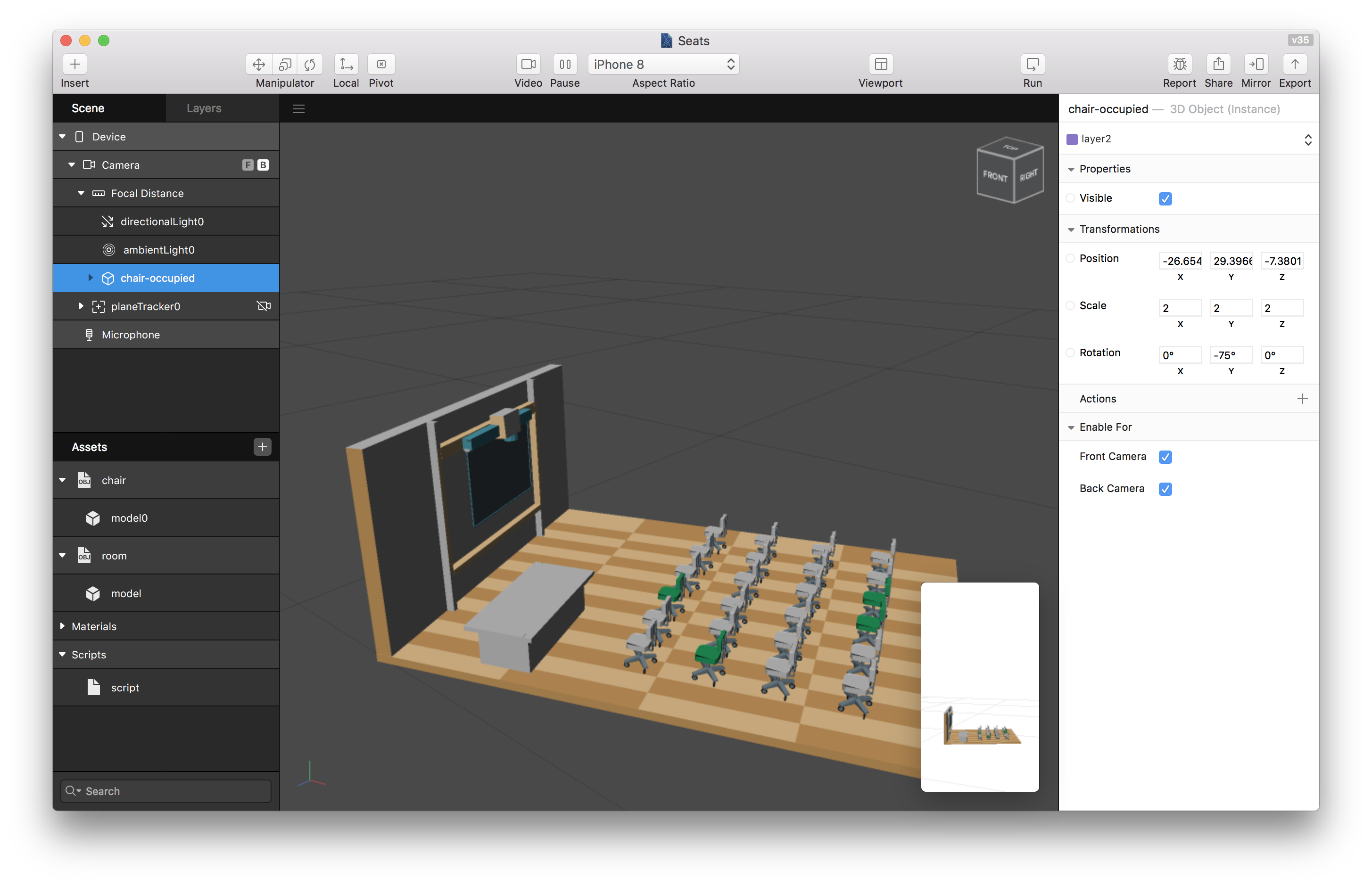Click the Video camera toolbar icon
The width and height of the screenshot is (1372, 886).
[528, 65]
